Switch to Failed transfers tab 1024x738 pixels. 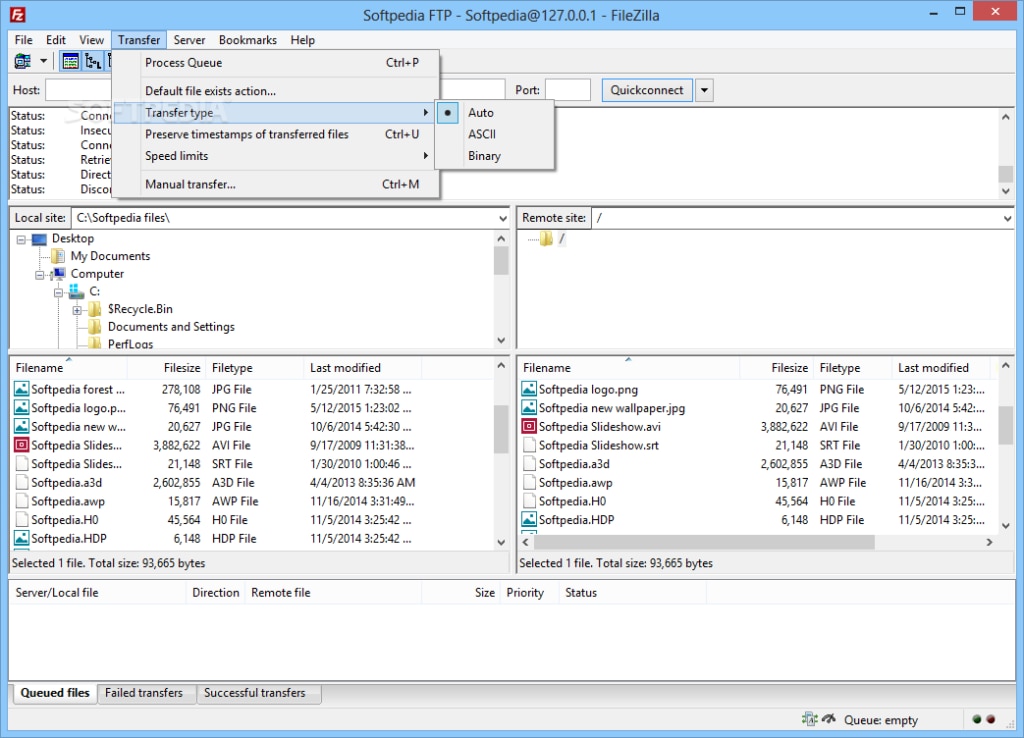click(144, 693)
